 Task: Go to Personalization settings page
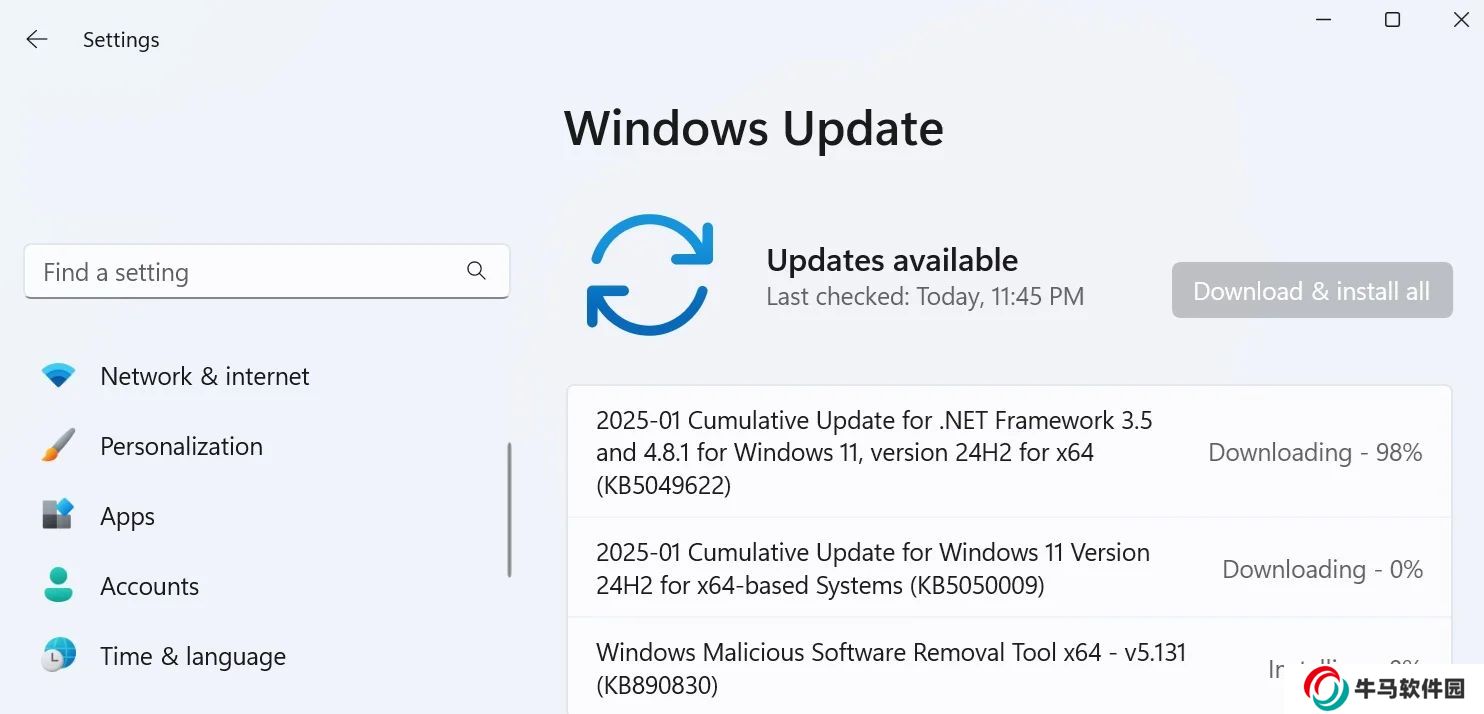[x=181, y=446]
